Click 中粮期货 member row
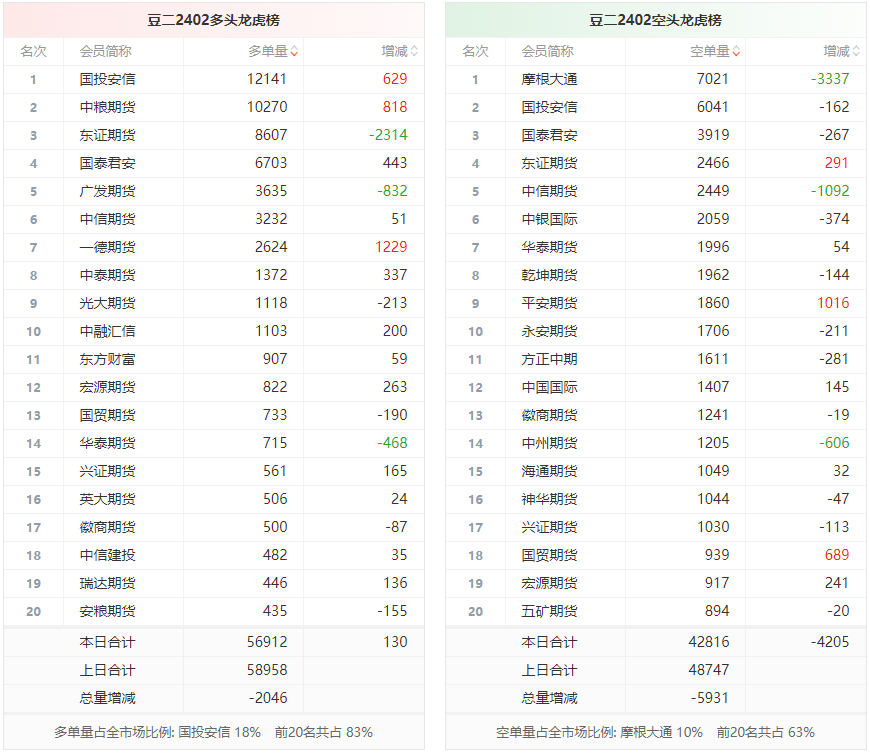The image size is (870, 754). [214, 107]
